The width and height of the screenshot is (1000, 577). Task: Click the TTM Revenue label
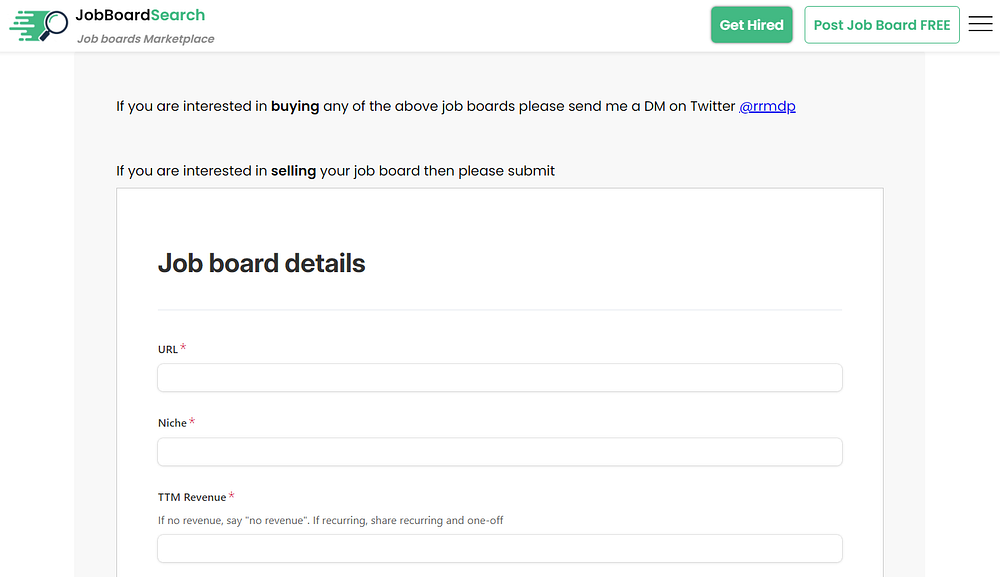pyautogui.click(x=192, y=497)
